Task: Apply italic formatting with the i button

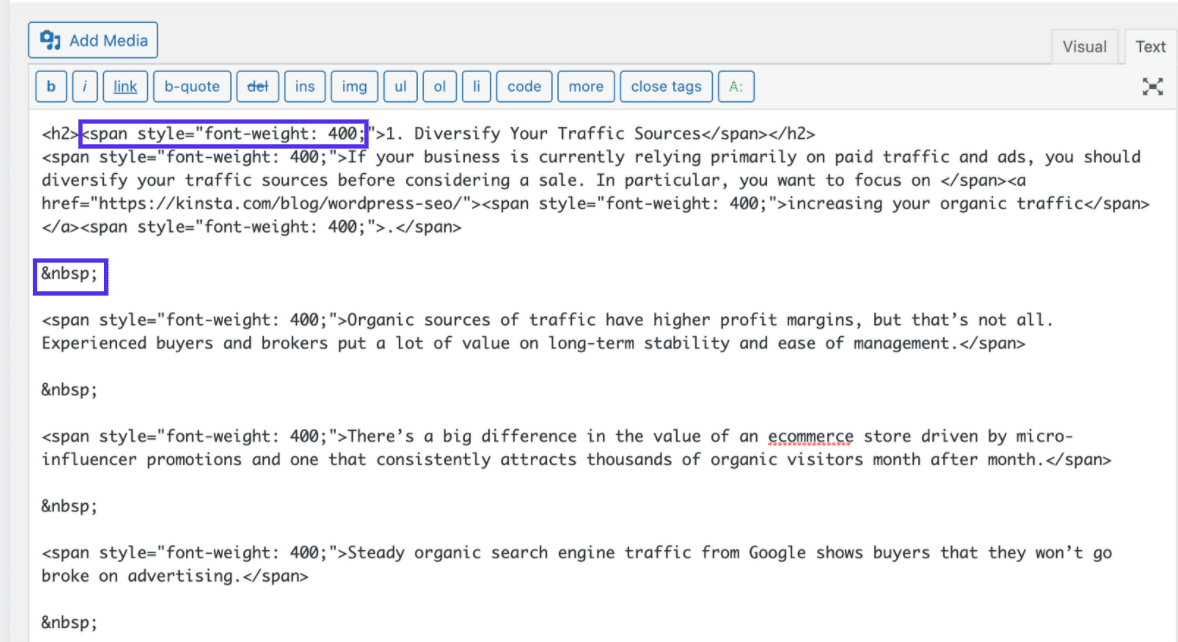Action: pyautogui.click(x=84, y=86)
